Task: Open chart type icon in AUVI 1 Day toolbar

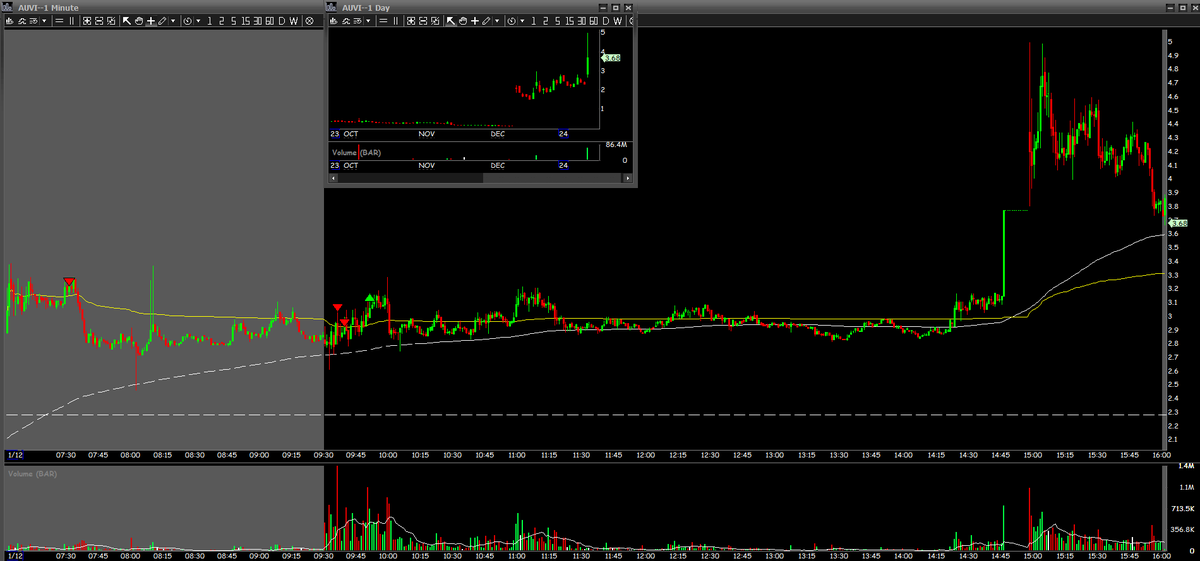Action: (x=334, y=21)
